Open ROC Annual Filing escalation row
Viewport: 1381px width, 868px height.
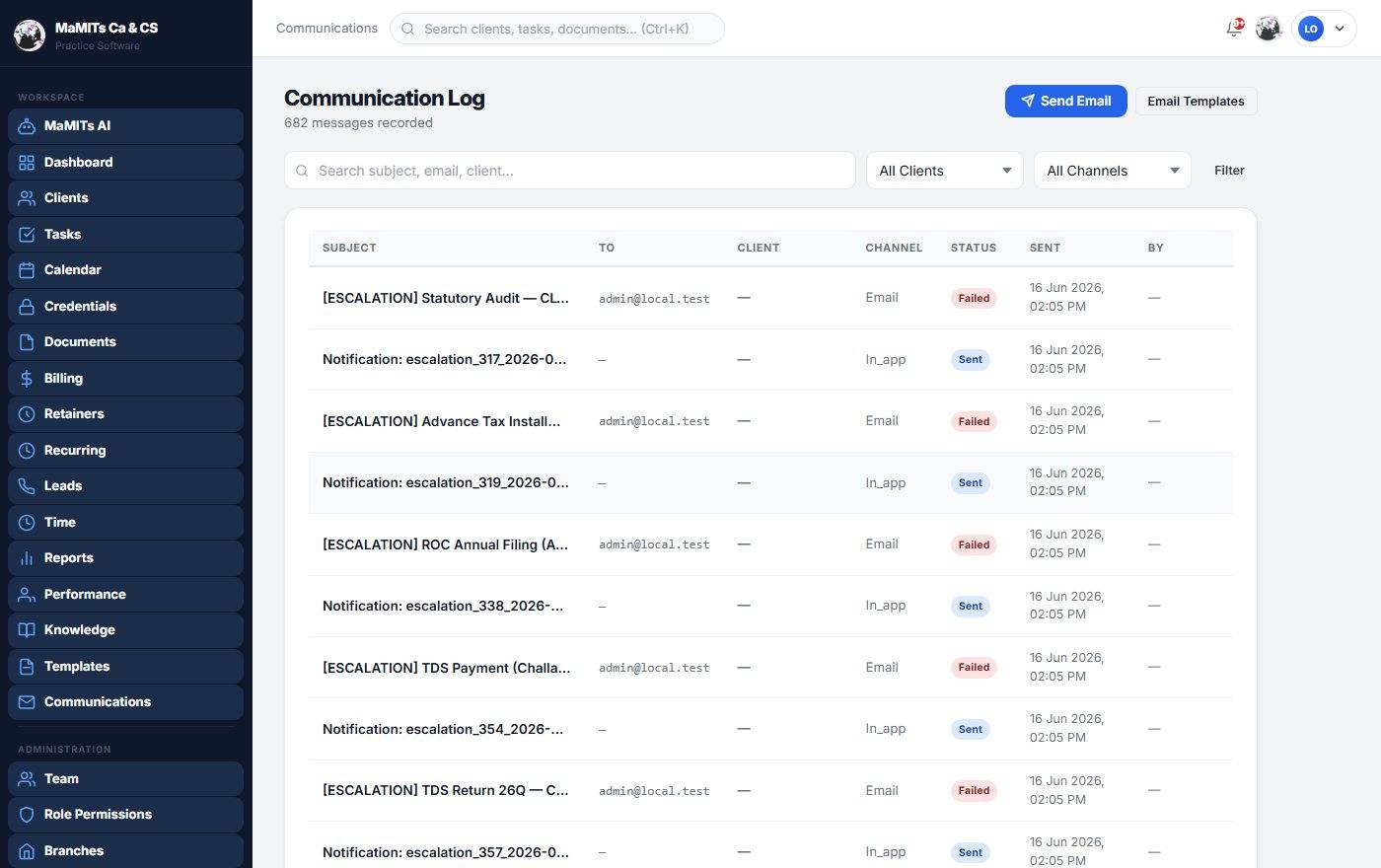coord(446,544)
